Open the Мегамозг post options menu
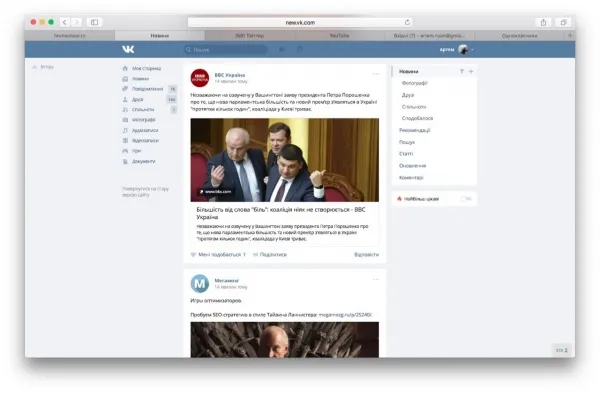The image size is (600, 393). click(x=376, y=279)
